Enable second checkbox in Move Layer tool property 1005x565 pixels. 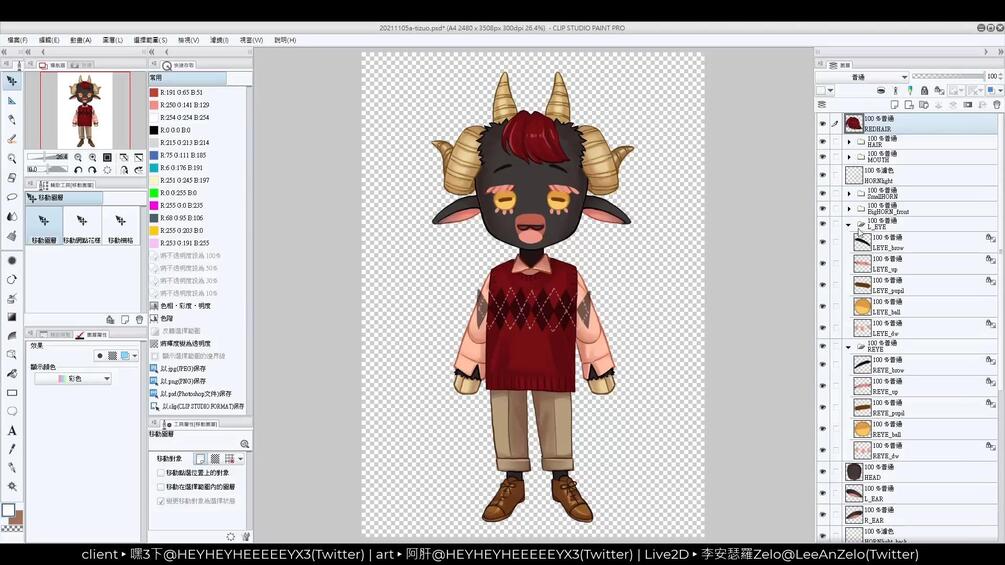coord(161,487)
